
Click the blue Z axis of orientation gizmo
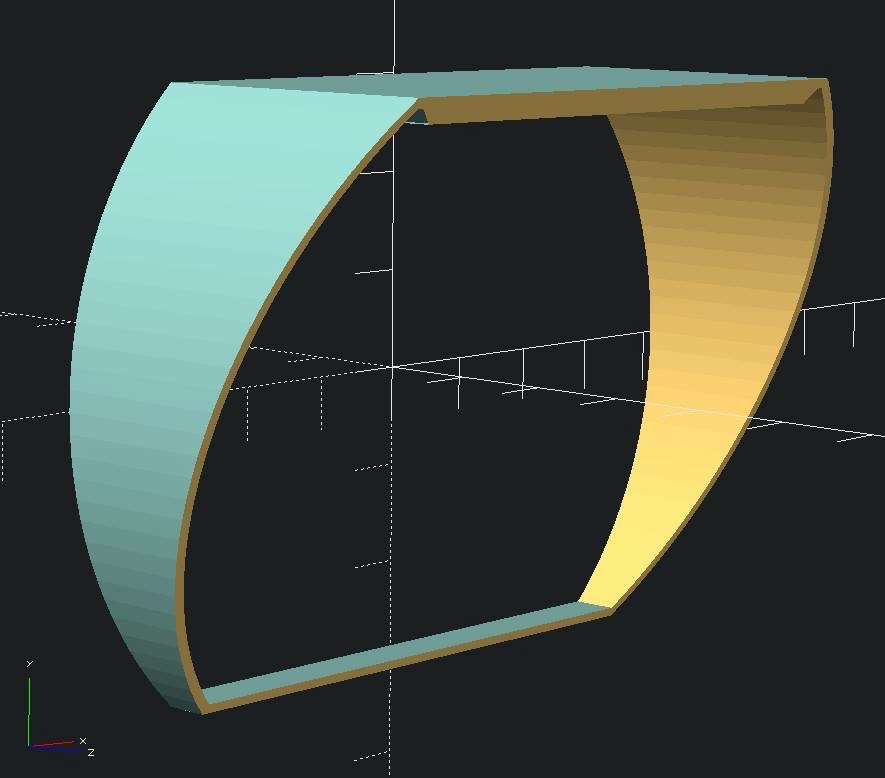point(60,748)
